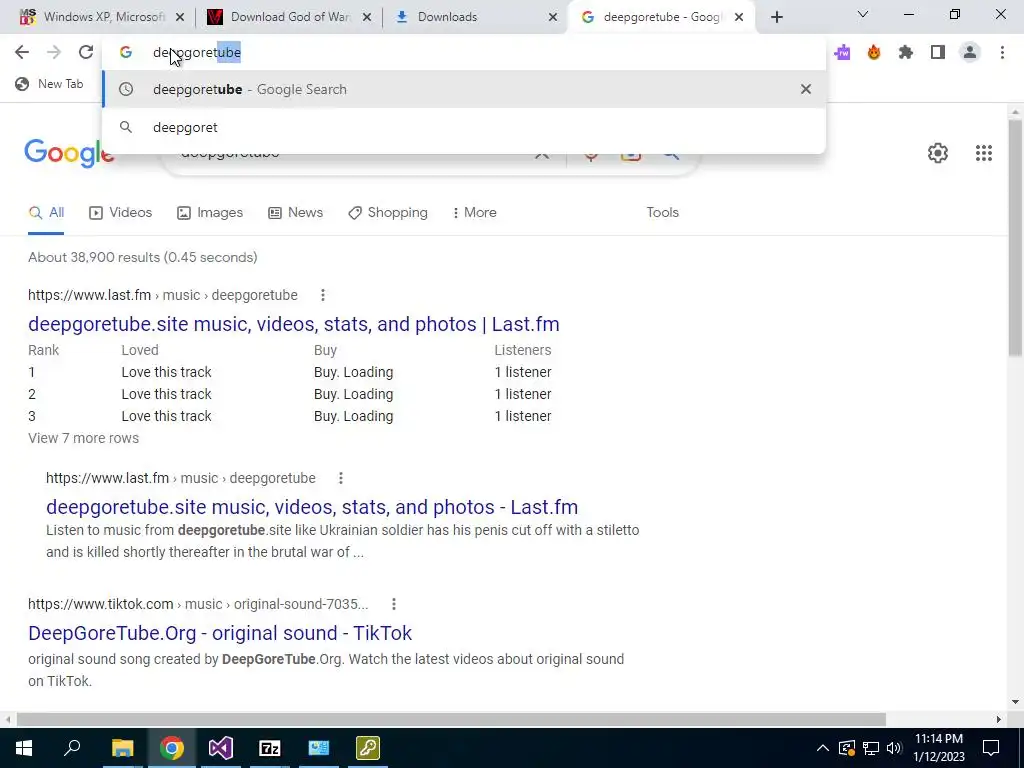The height and width of the screenshot is (768, 1024).
Task: Select the 'deepgoretube - Google Search' suggestion
Action: coord(464,89)
